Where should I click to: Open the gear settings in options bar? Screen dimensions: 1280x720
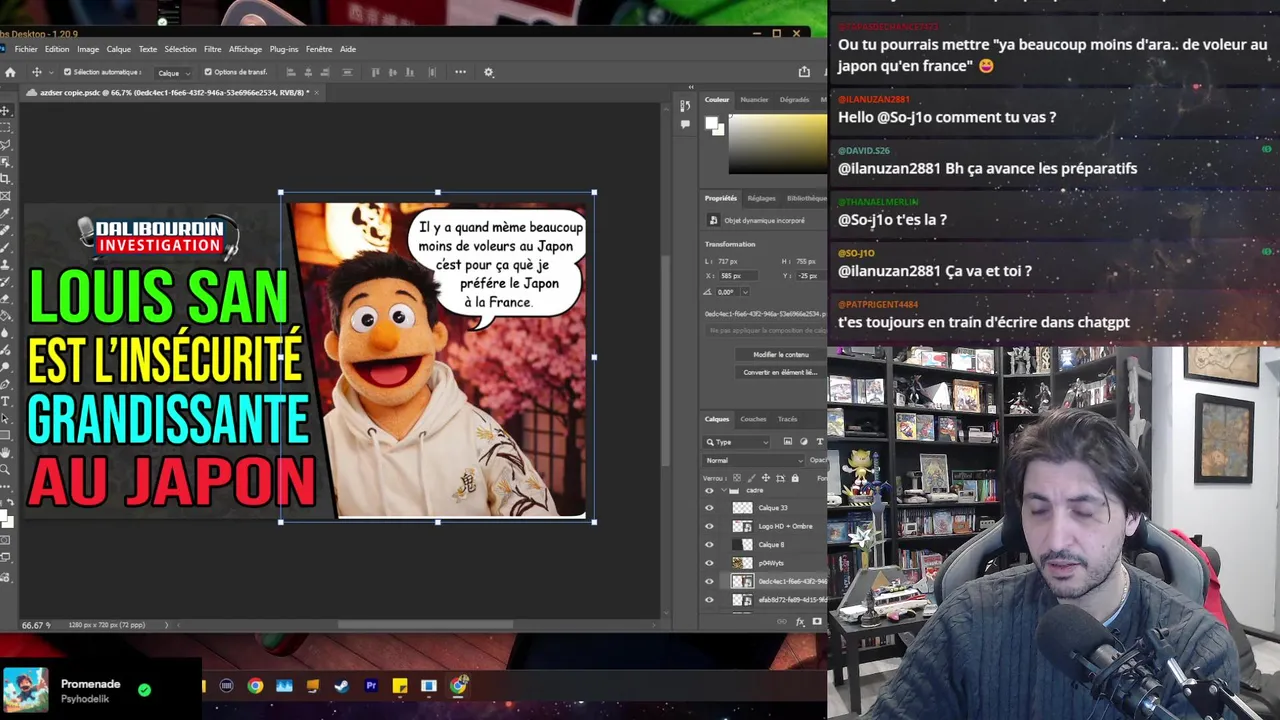click(488, 72)
